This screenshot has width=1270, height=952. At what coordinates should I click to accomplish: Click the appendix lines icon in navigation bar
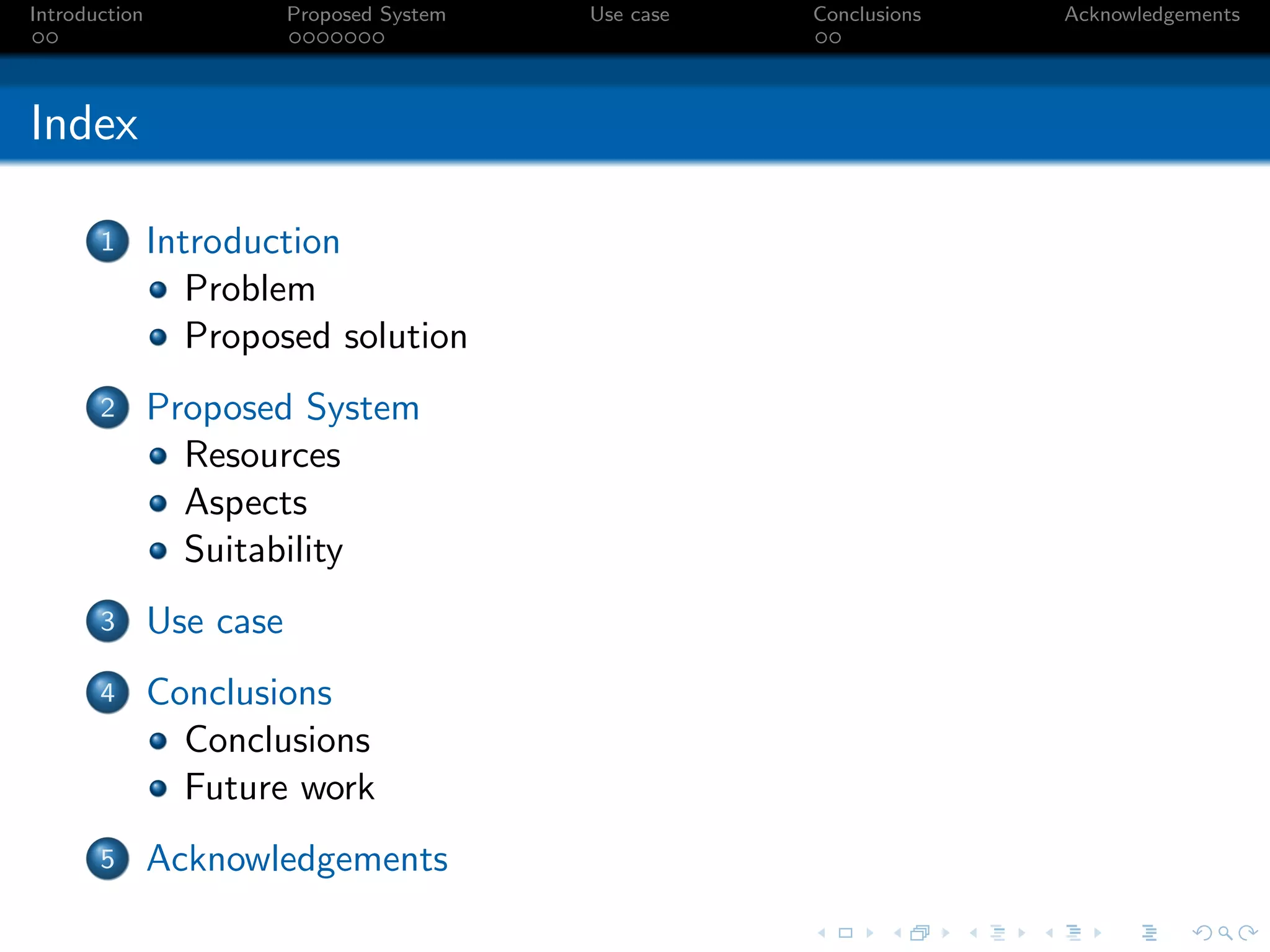(1149, 933)
